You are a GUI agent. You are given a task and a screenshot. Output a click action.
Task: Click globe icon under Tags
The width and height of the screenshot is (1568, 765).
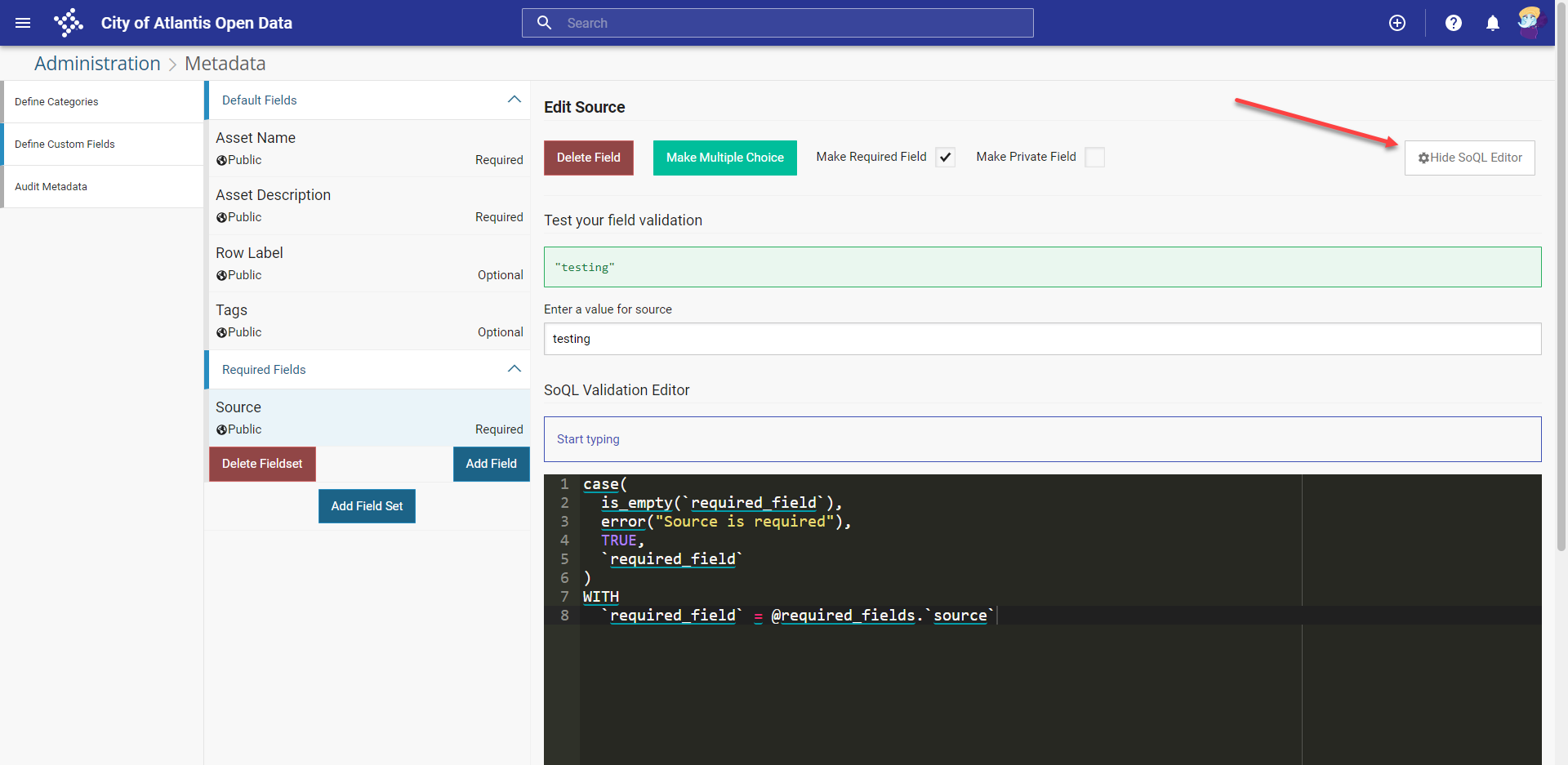pyautogui.click(x=221, y=333)
